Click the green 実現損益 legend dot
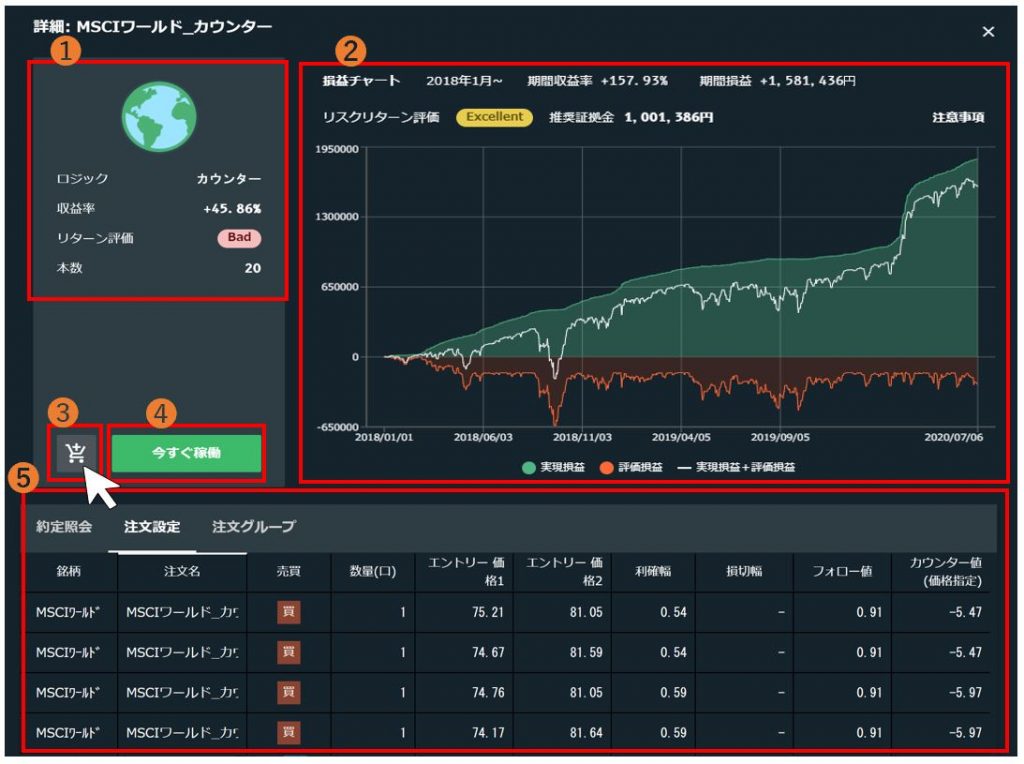Screen dimensions: 1024x764 pyautogui.click(x=529, y=468)
